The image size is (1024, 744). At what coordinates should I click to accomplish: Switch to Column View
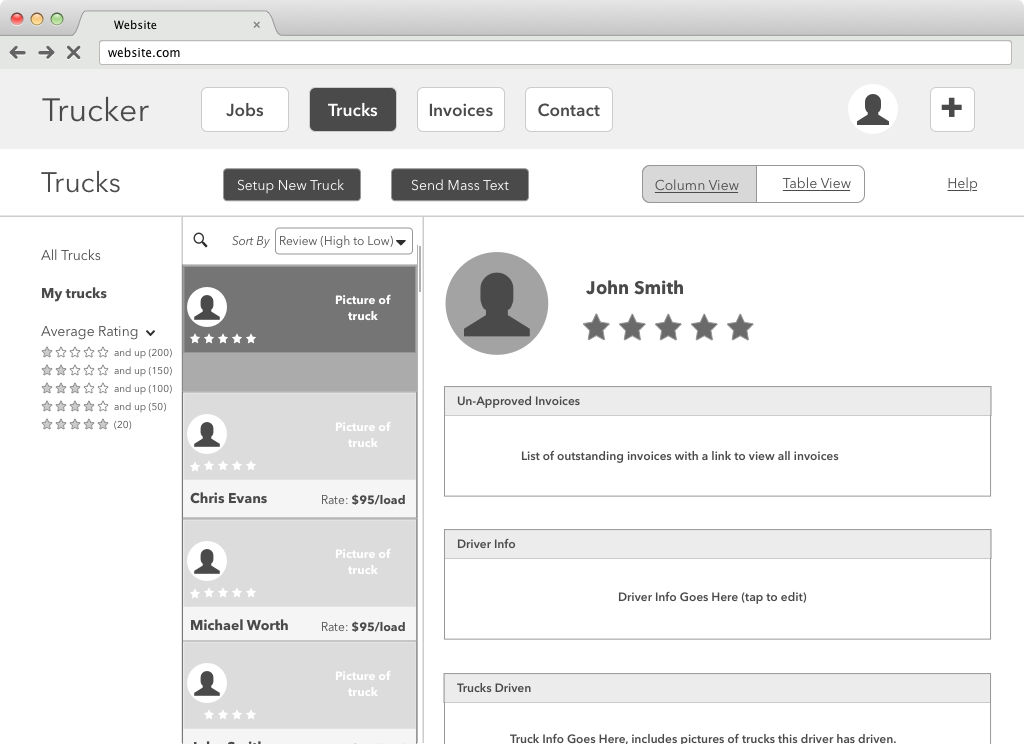click(x=699, y=184)
